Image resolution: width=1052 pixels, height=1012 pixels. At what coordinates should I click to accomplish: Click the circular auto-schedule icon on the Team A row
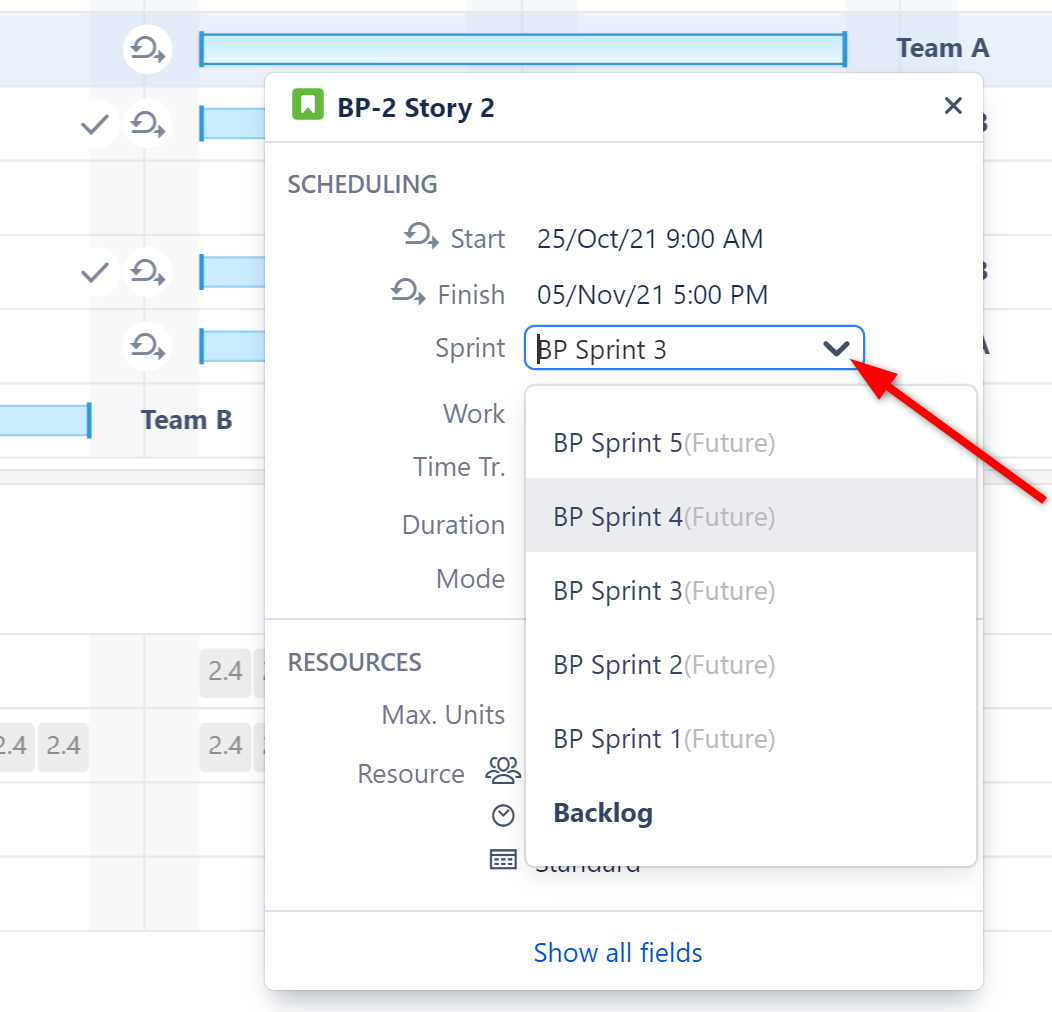coord(147,49)
